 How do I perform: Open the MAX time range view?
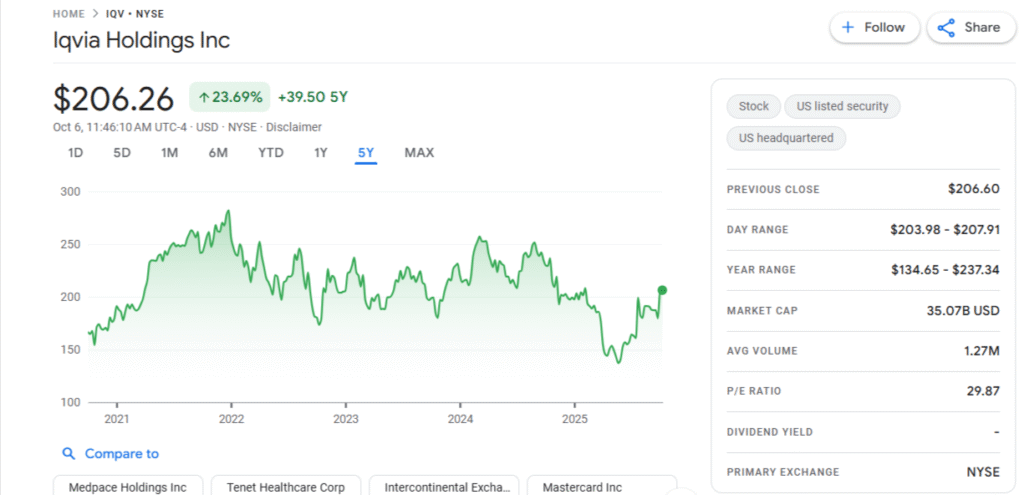[419, 153]
